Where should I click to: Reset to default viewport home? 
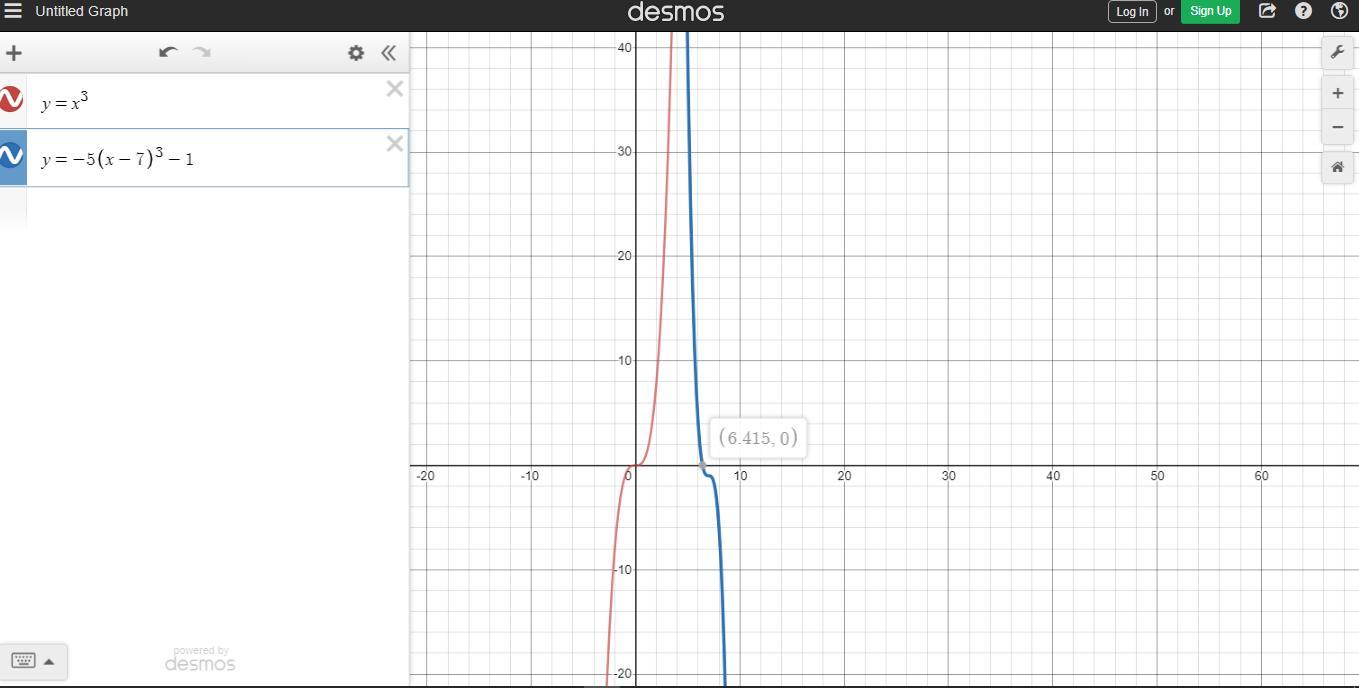coord(1338,167)
